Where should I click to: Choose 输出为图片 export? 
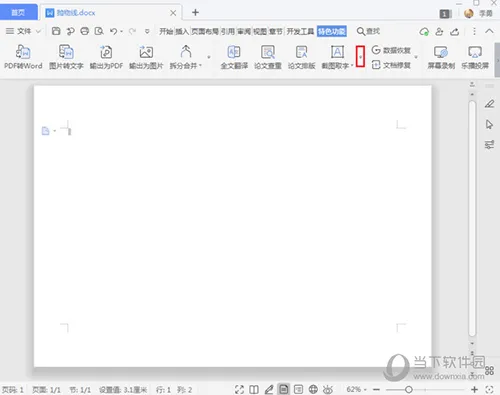[x=146, y=57]
